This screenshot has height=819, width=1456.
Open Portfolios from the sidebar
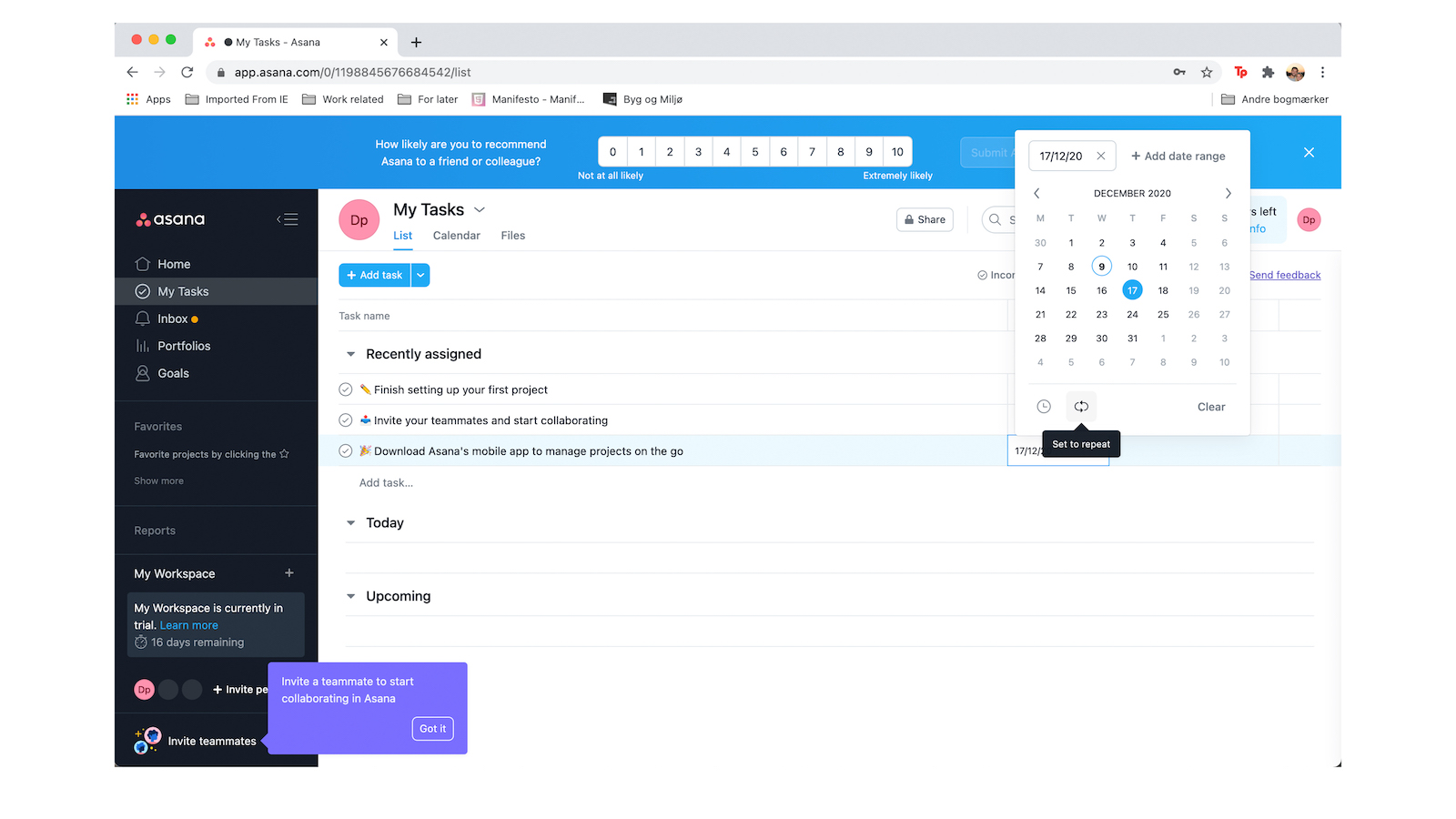[x=185, y=346]
